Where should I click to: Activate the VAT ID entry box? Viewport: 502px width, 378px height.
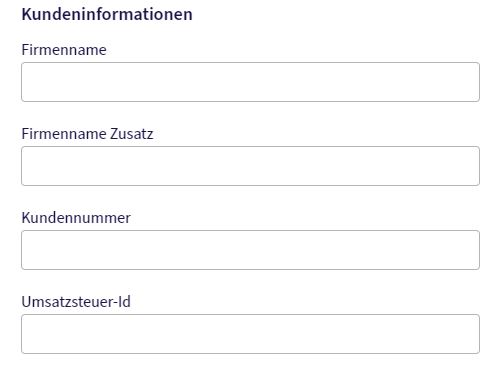point(250,334)
